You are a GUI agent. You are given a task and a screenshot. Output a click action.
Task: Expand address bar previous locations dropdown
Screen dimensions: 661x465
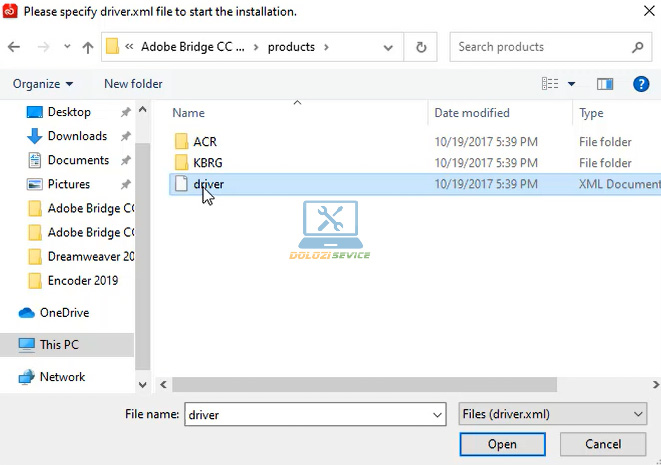(392, 47)
